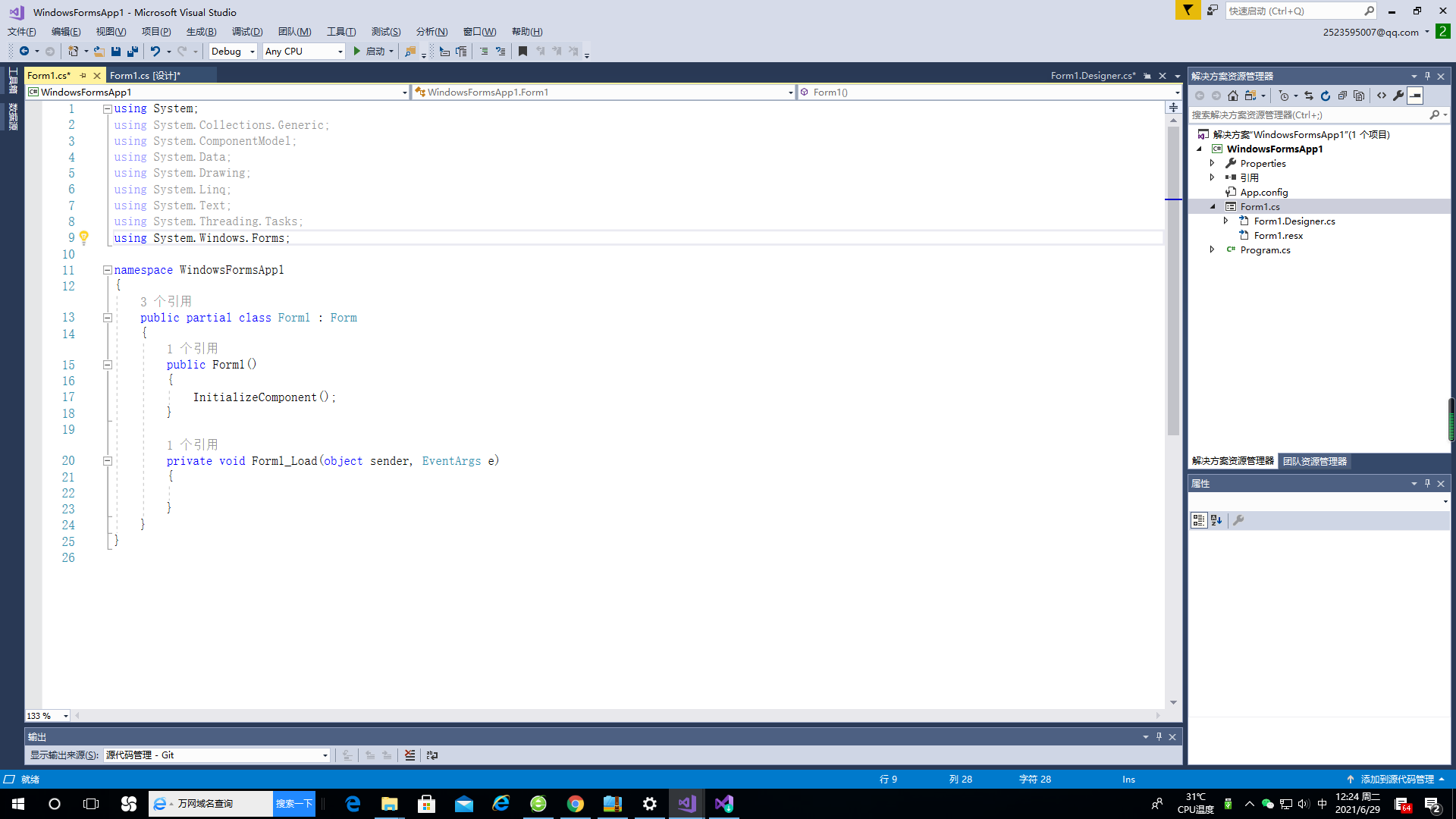Sync Solution Explorer with active document
This screenshot has height=819, width=1456.
point(1310,96)
